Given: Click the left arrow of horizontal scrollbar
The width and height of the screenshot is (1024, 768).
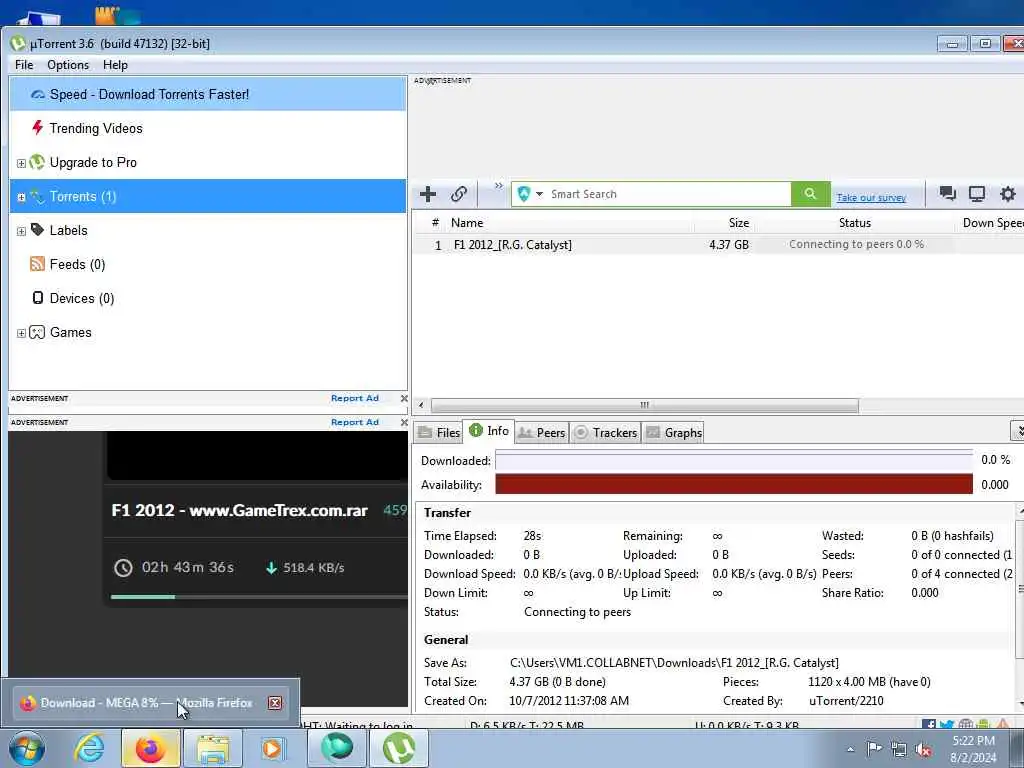Looking at the screenshot, I should point(421,406).
